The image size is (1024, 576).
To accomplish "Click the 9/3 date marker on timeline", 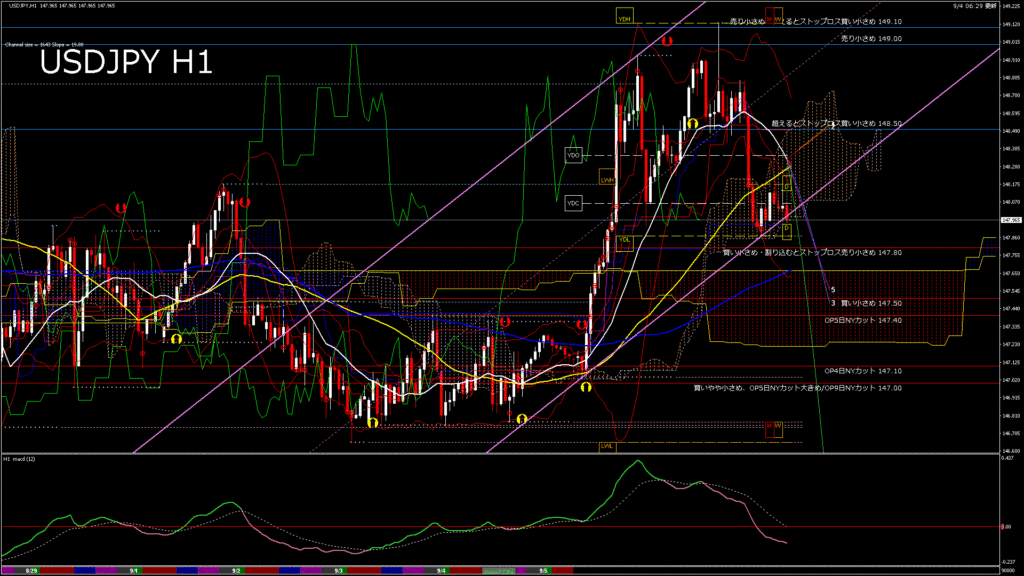I will point(338,571).
